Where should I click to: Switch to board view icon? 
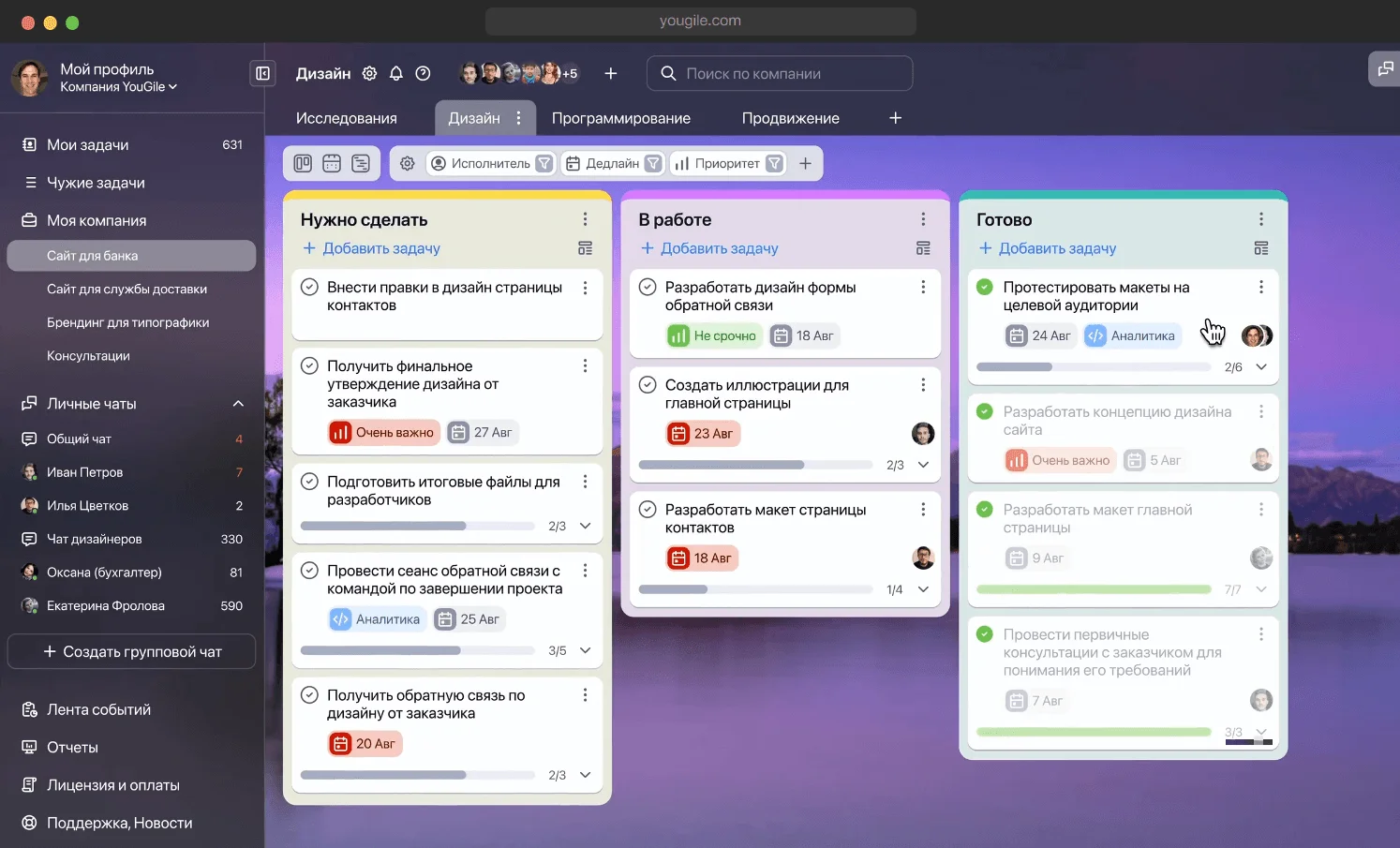[x=303, y=163]
